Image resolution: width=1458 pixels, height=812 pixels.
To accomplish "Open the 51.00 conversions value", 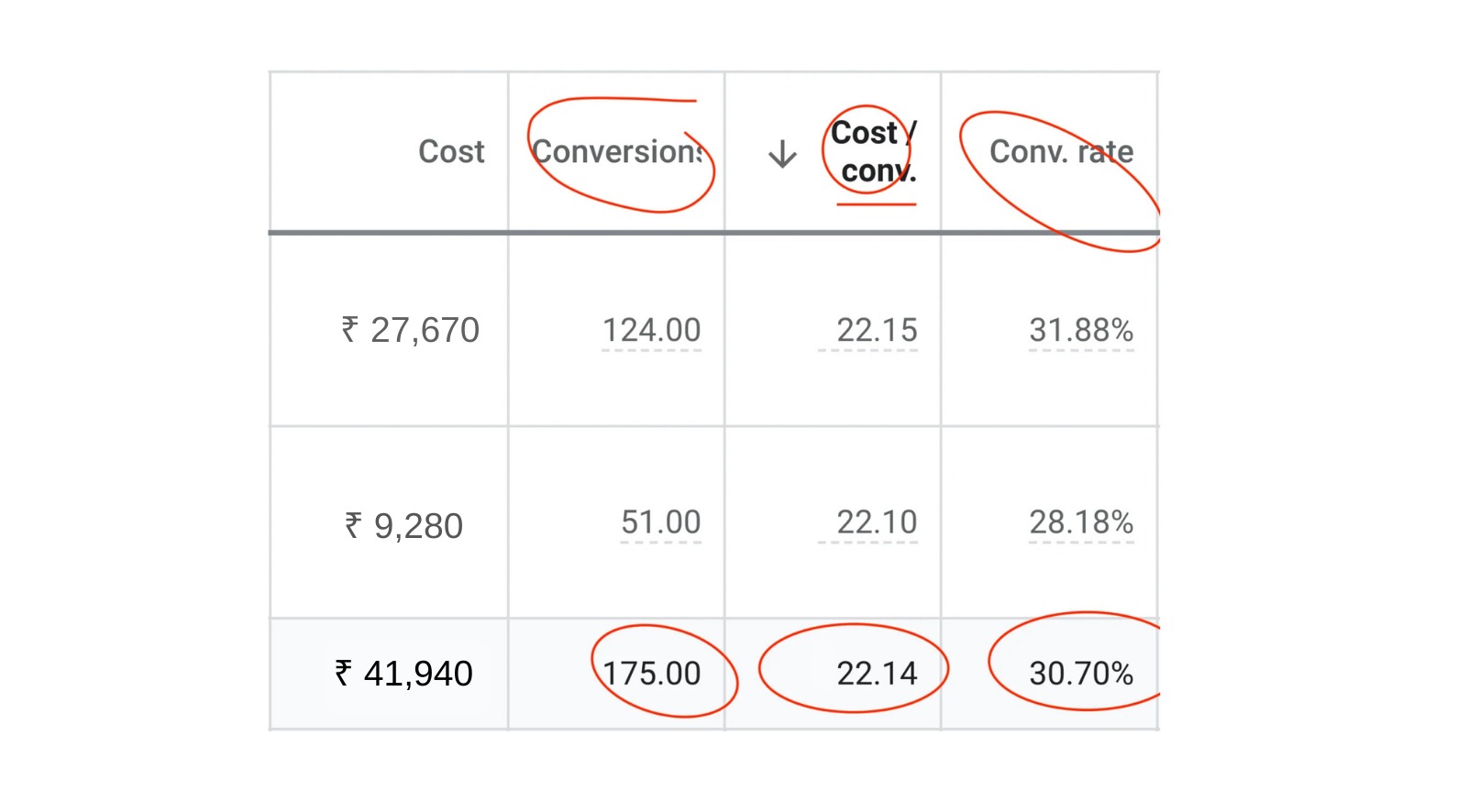I will coord(660,522).
